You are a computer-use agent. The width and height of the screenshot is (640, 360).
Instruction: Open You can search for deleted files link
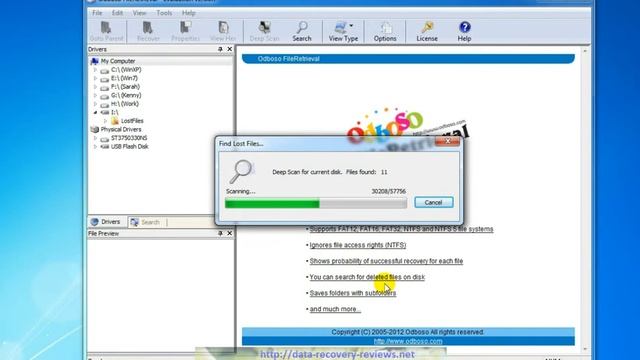point(367,277)
